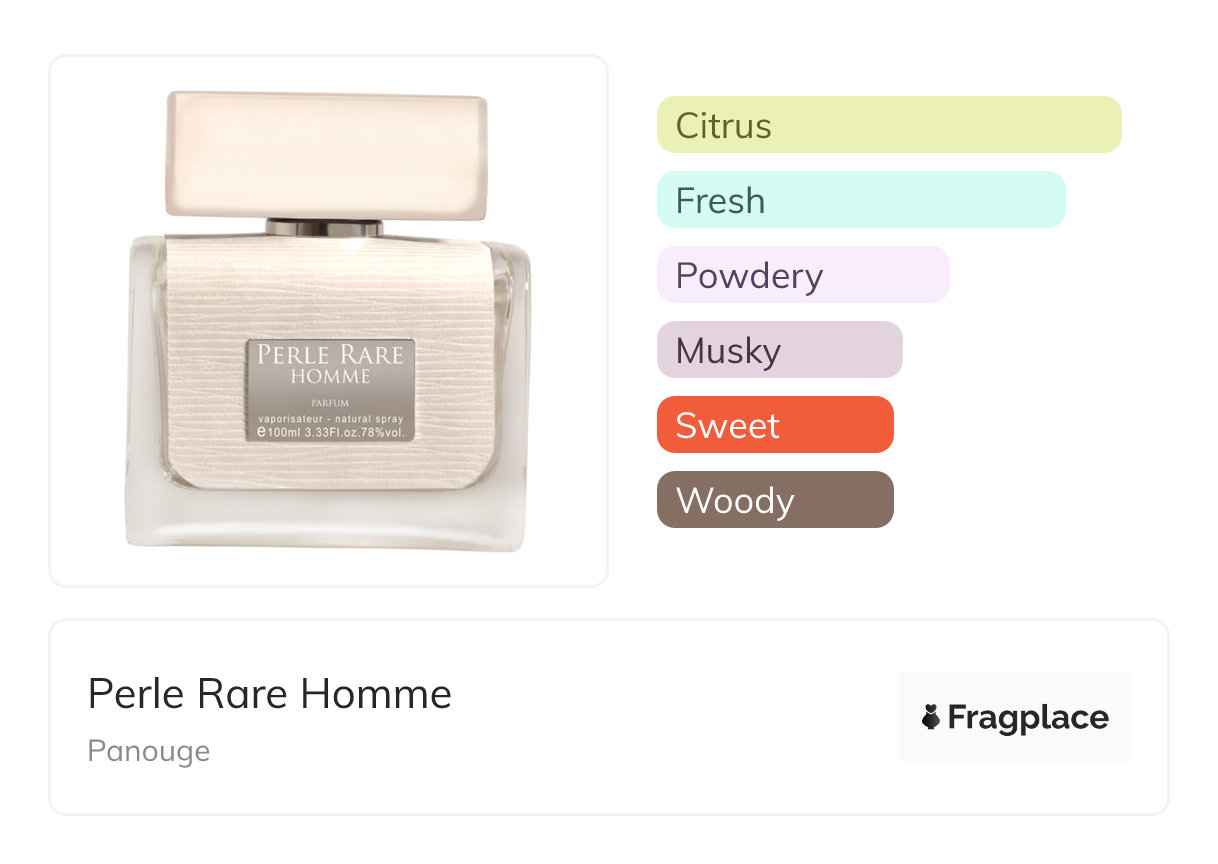Select the Fresh accord bar
The image size is (1218, 864).
tap(860, 200)
